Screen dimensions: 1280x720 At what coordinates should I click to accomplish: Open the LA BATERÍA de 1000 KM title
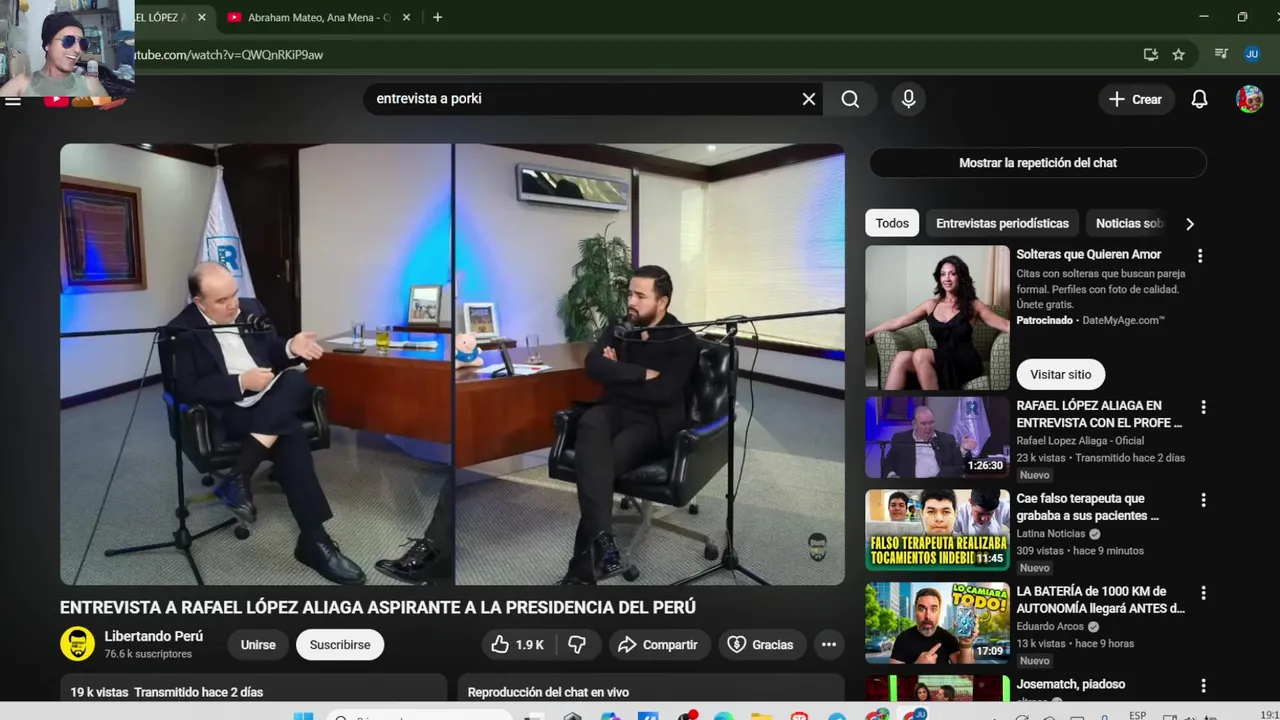1101,599
